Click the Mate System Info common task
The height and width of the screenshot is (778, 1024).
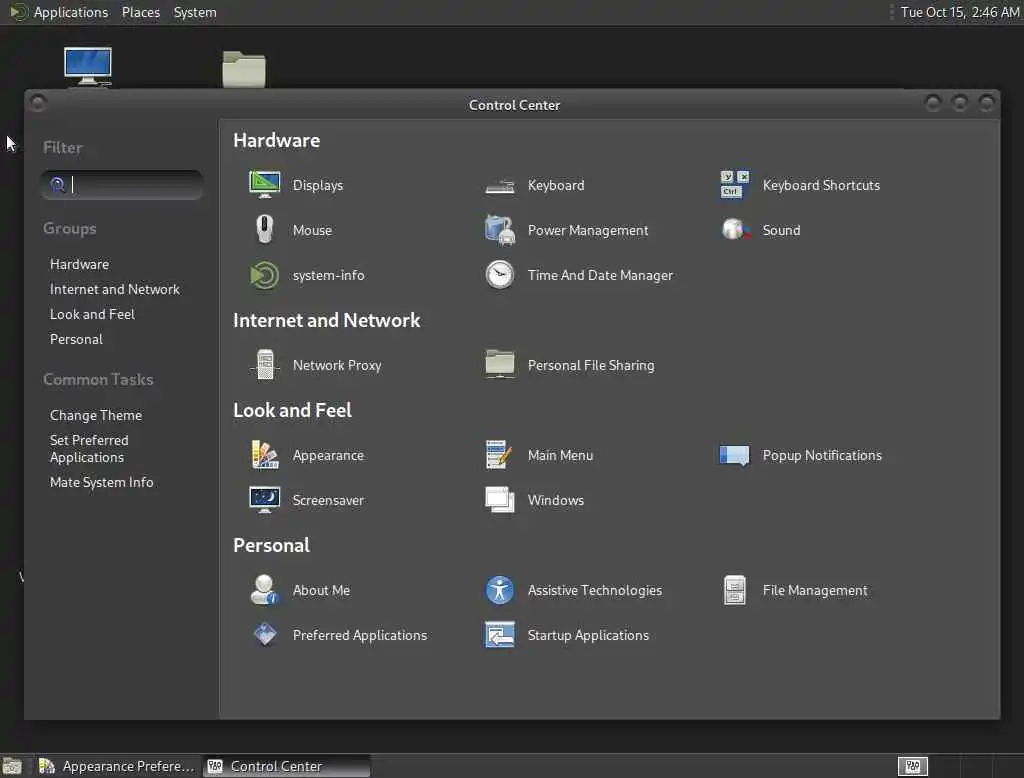pos(102,482)
